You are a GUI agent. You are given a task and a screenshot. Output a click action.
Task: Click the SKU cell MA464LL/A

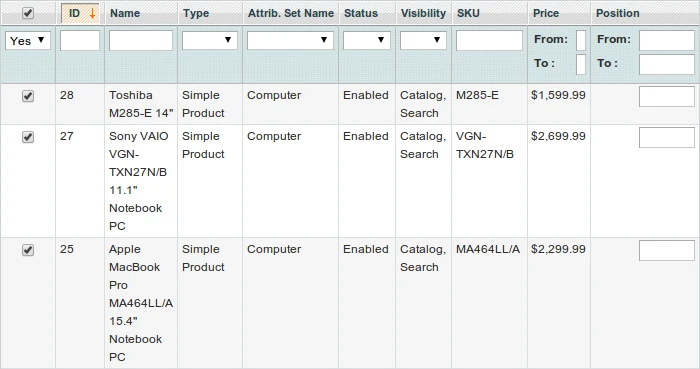tap(488, 249)
